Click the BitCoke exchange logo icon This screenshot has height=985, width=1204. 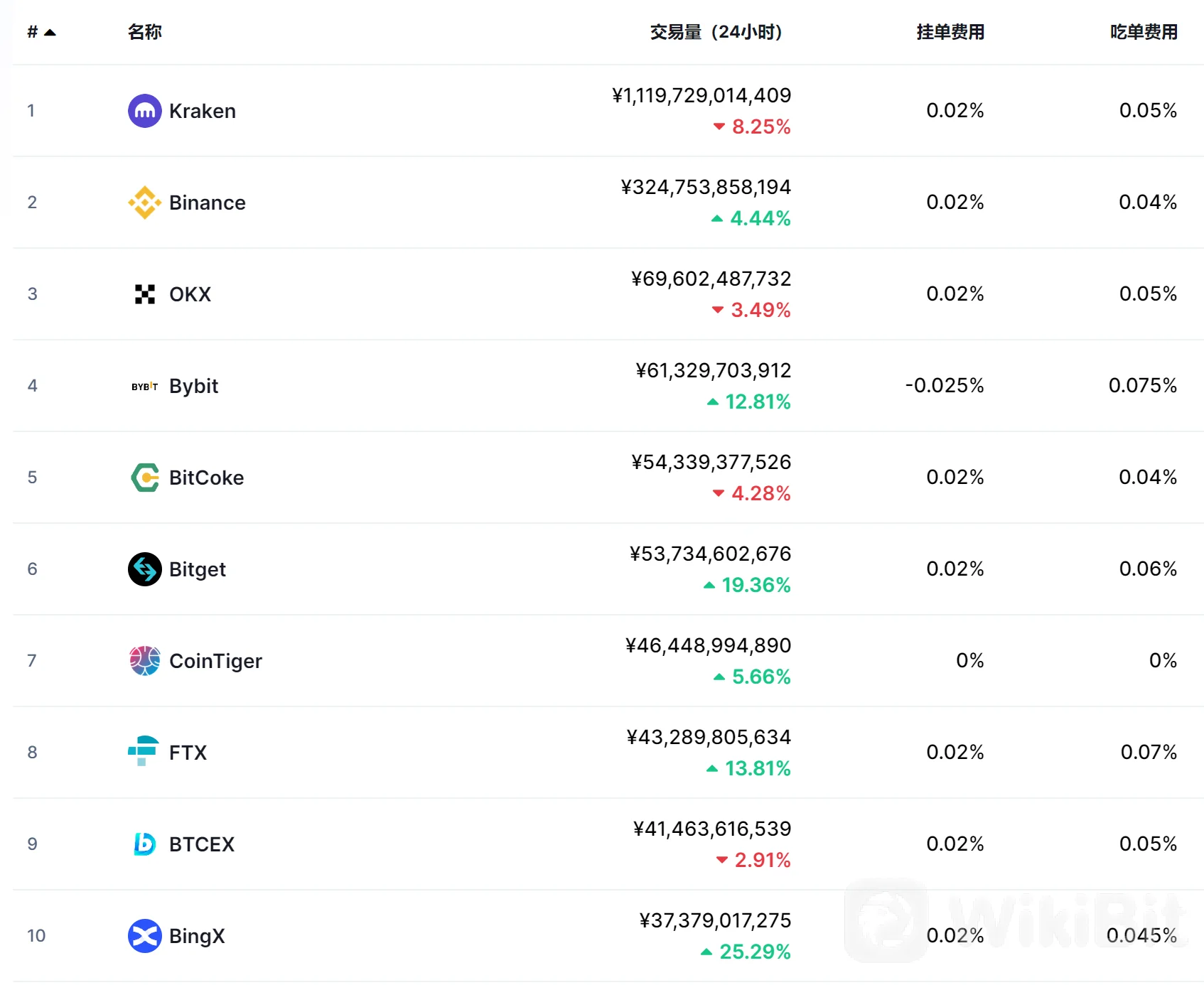tap(144, 478)
